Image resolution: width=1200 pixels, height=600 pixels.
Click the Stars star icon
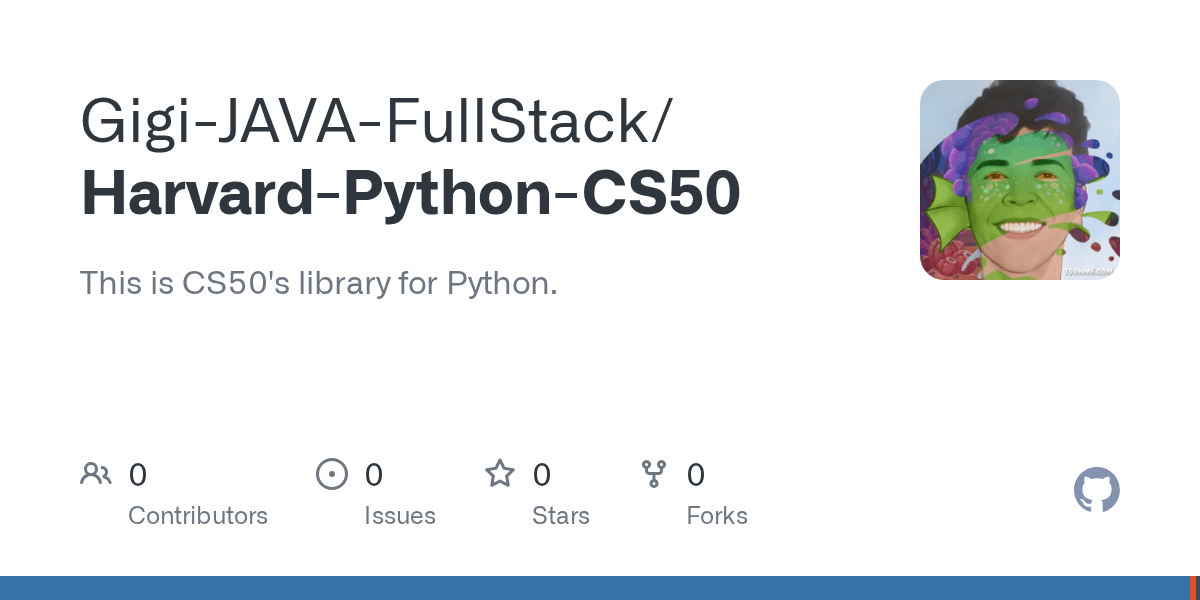[500, 473]
